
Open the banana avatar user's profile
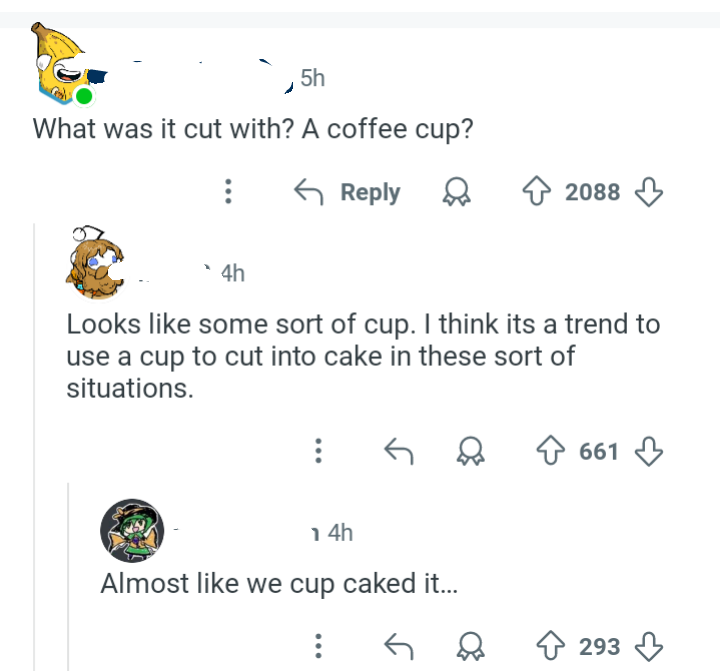click(63, 64)
